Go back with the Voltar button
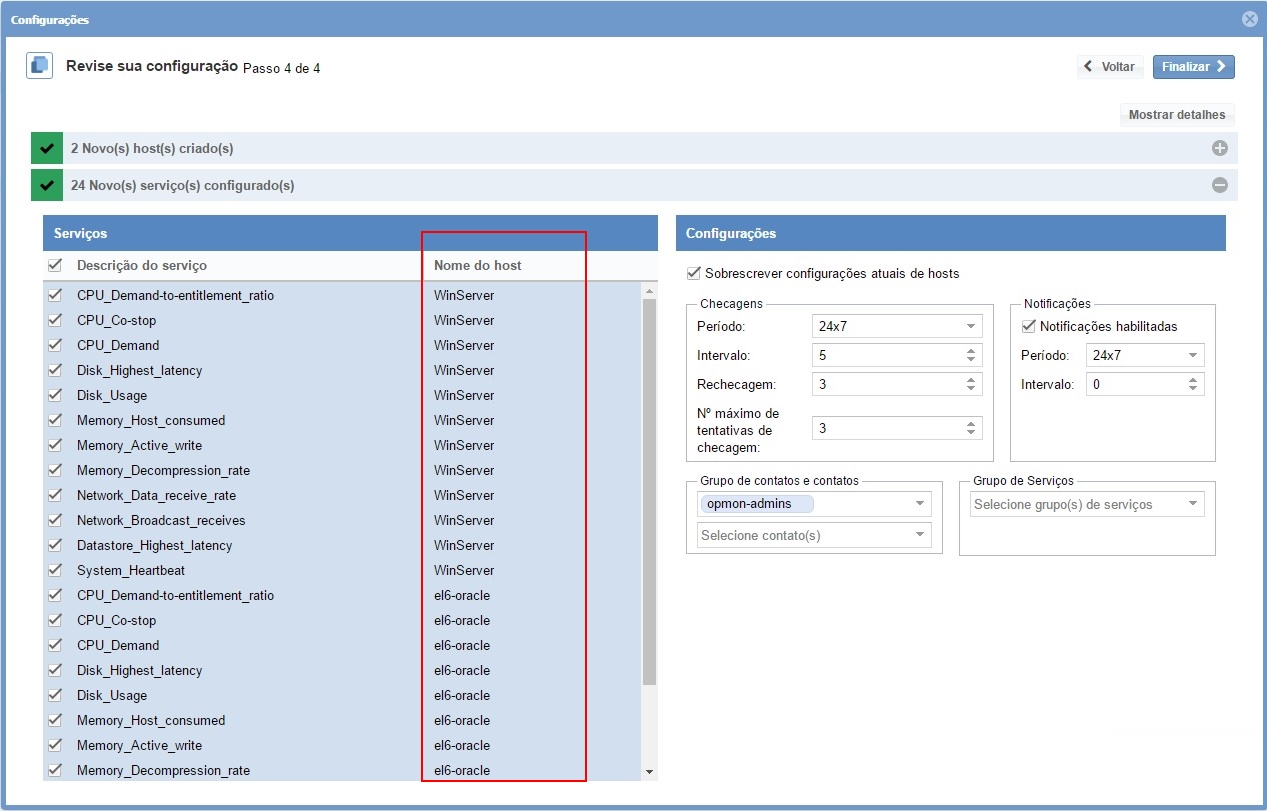 point(1110,67)
